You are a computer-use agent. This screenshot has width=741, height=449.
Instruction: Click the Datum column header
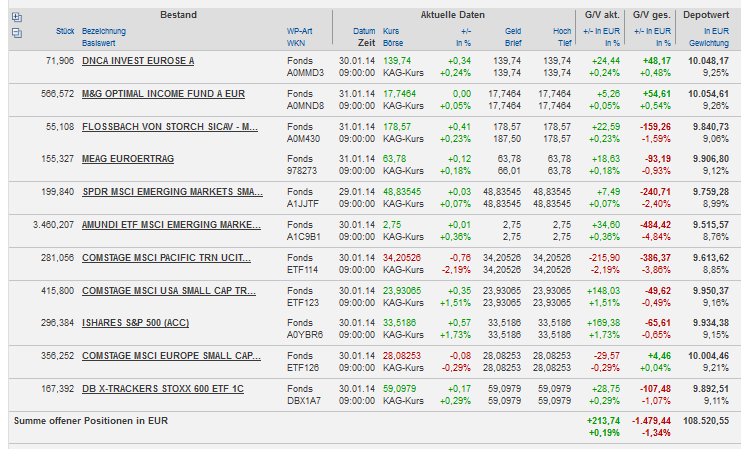(x=364, y=32)
